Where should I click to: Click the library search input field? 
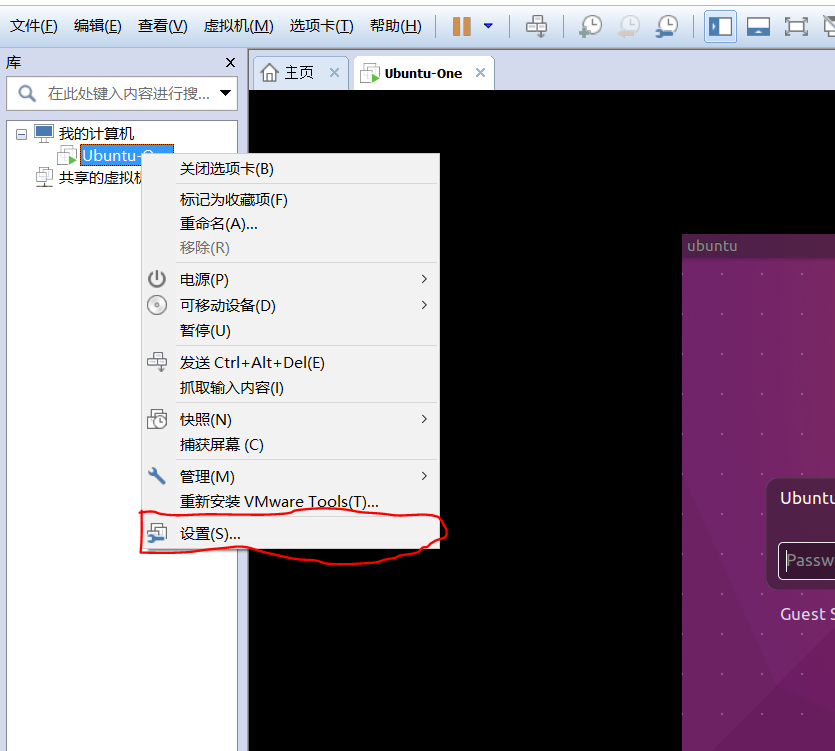pyautogui.click(x=122, y=94)
